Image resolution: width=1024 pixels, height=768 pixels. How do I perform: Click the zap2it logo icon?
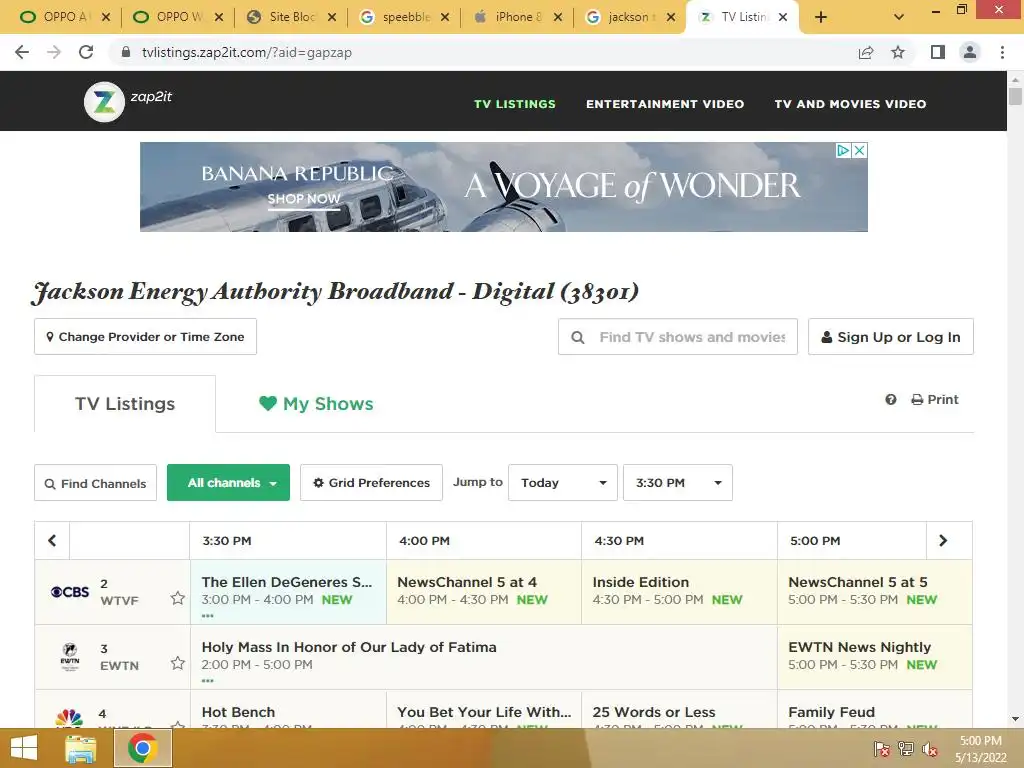(104, 102)
